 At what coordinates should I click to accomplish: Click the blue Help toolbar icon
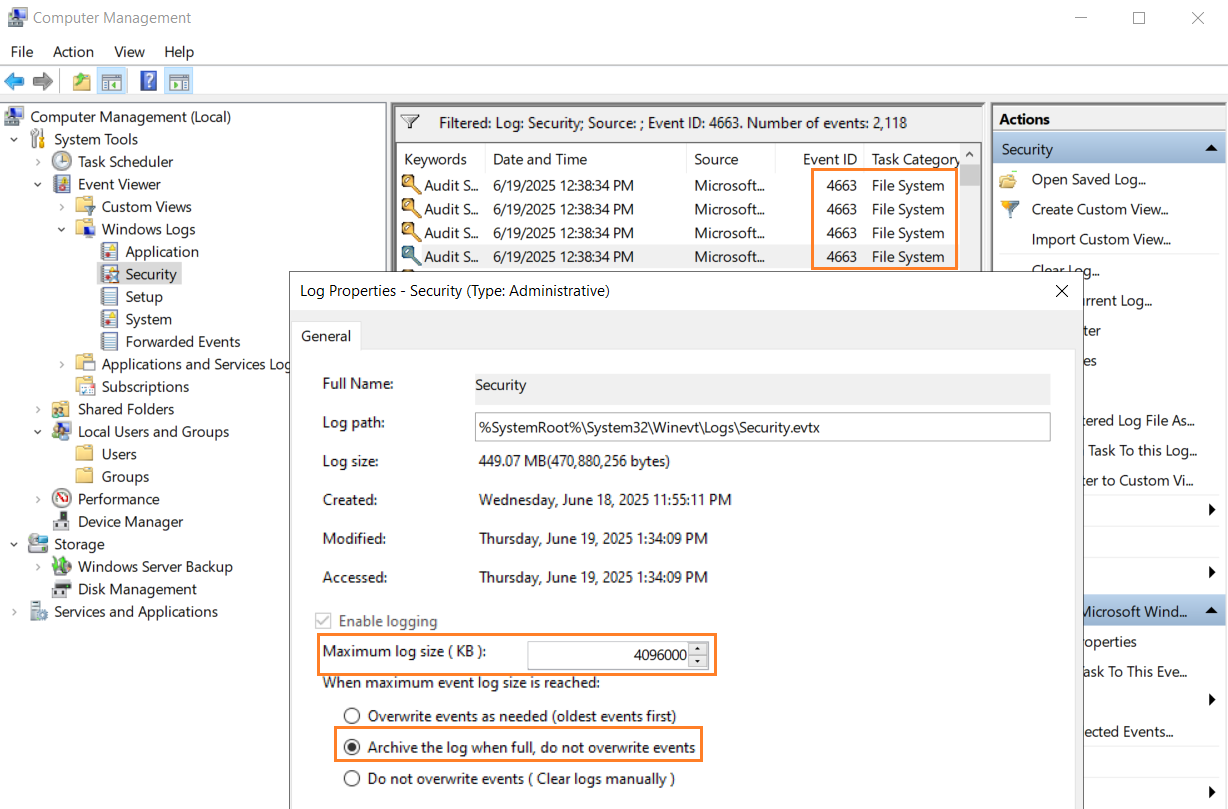149,82
